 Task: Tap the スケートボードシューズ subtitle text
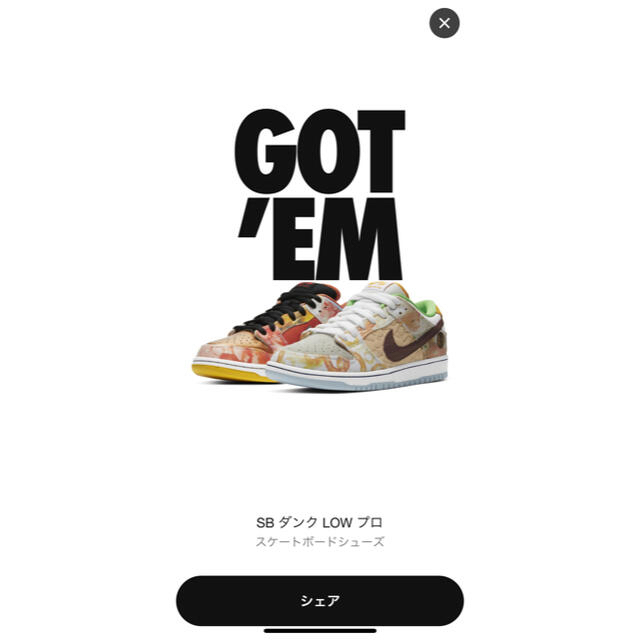click(320, 542)
